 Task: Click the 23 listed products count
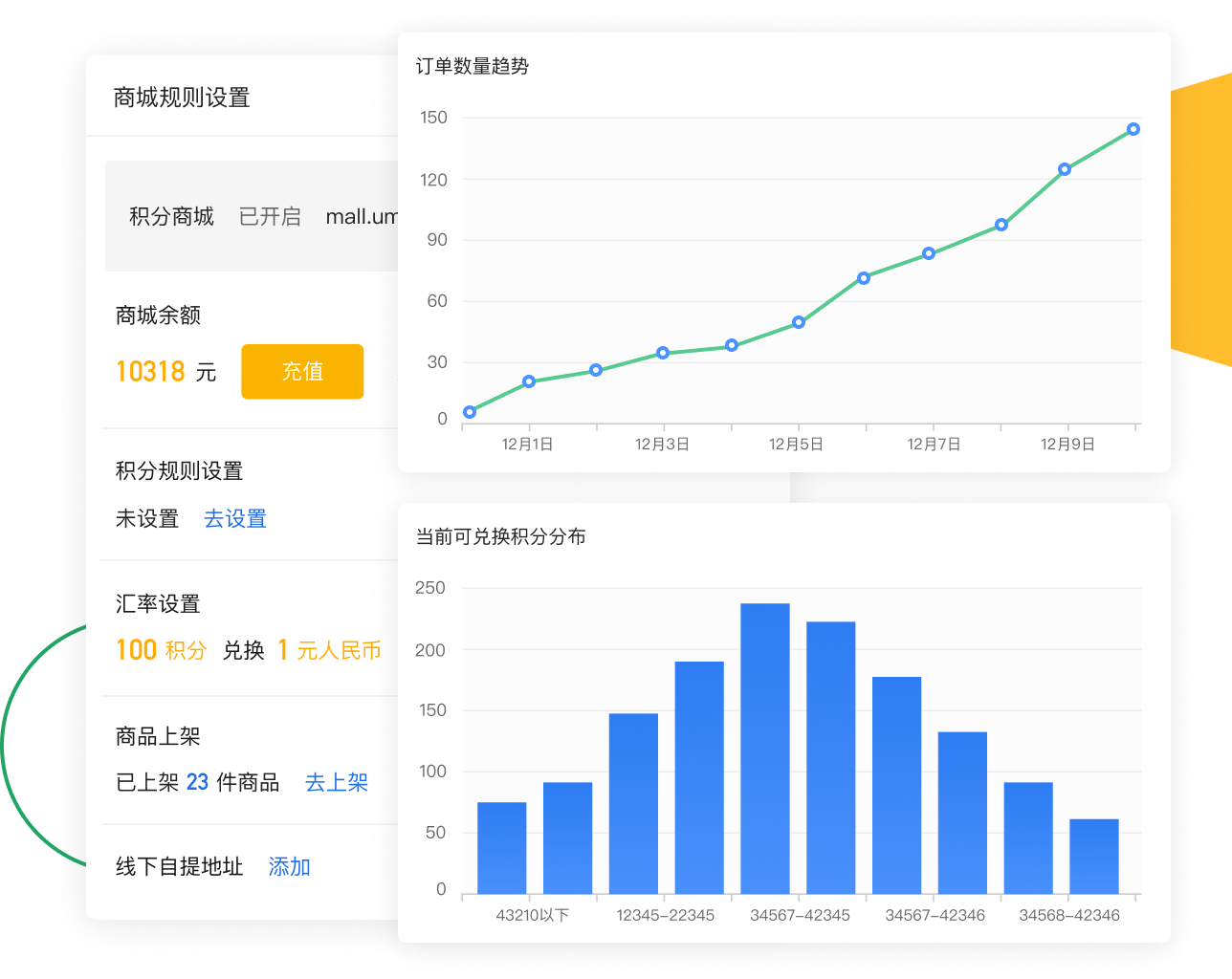click(197, 783)
